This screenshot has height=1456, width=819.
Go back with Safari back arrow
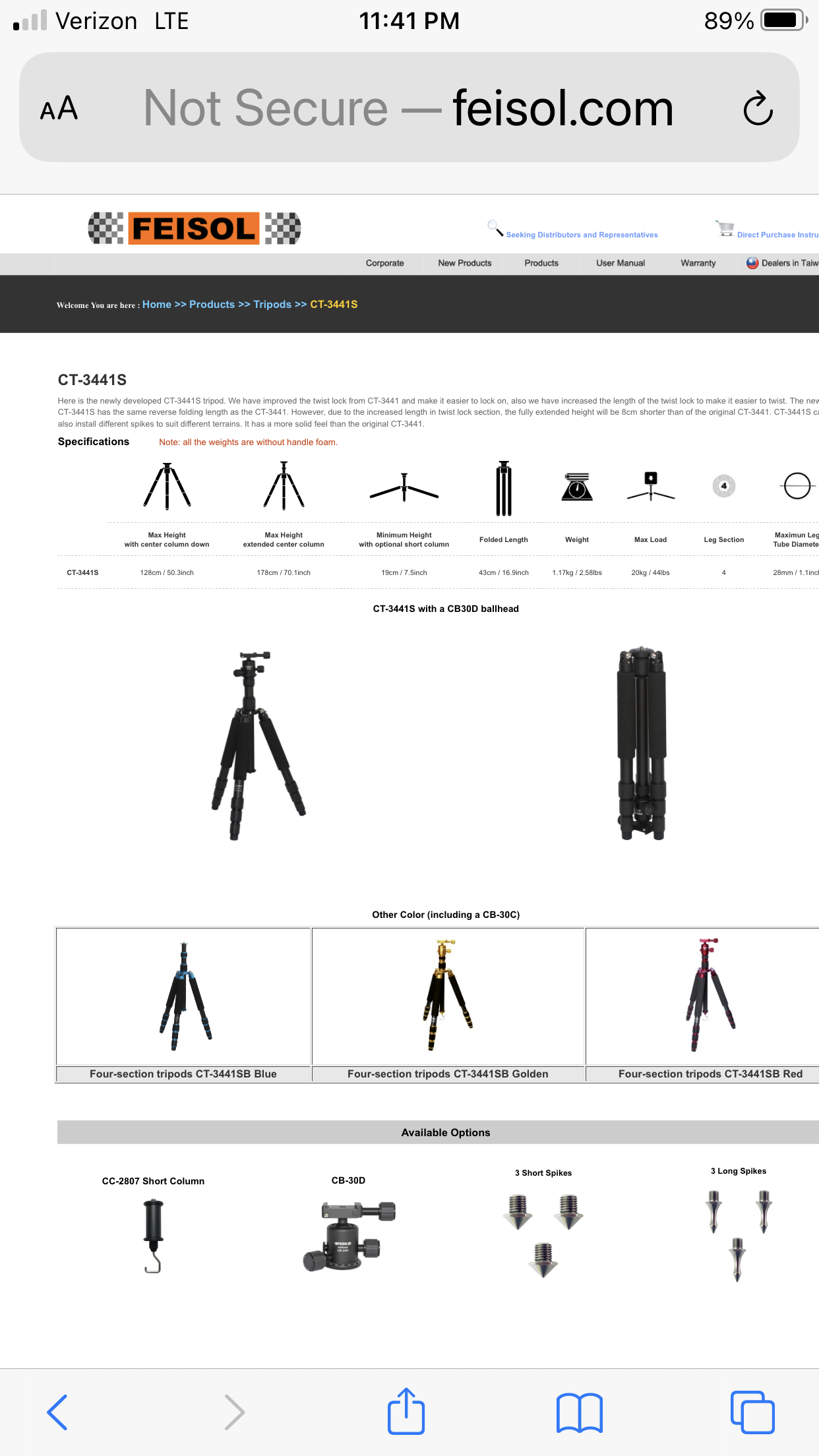(57, 1412)
